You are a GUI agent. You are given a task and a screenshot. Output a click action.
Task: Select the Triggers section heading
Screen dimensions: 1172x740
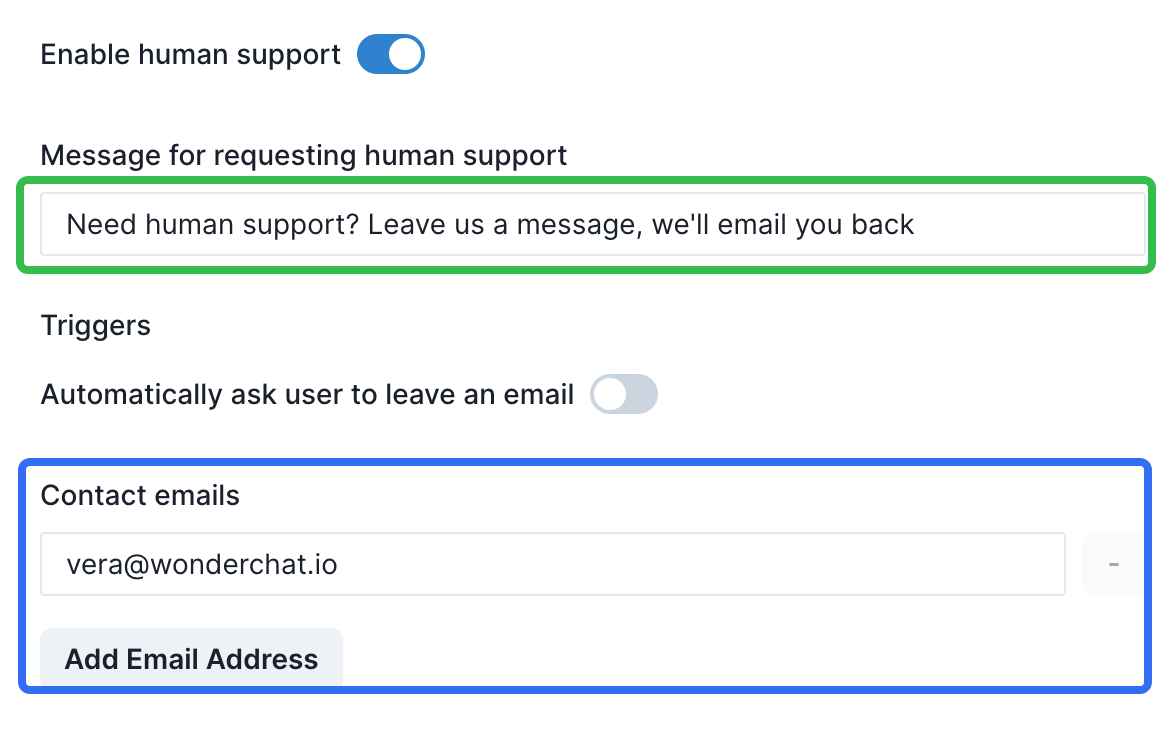pos(96,326)
